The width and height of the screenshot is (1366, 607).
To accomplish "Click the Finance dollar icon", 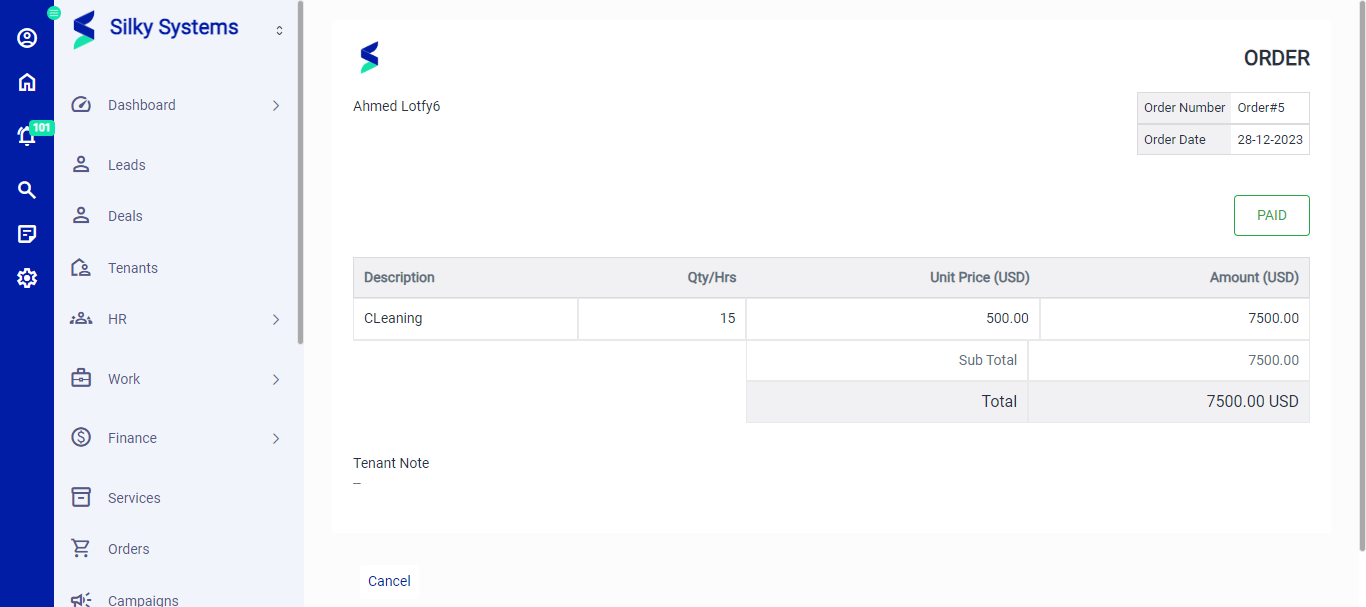I will (x=81, y=437).
